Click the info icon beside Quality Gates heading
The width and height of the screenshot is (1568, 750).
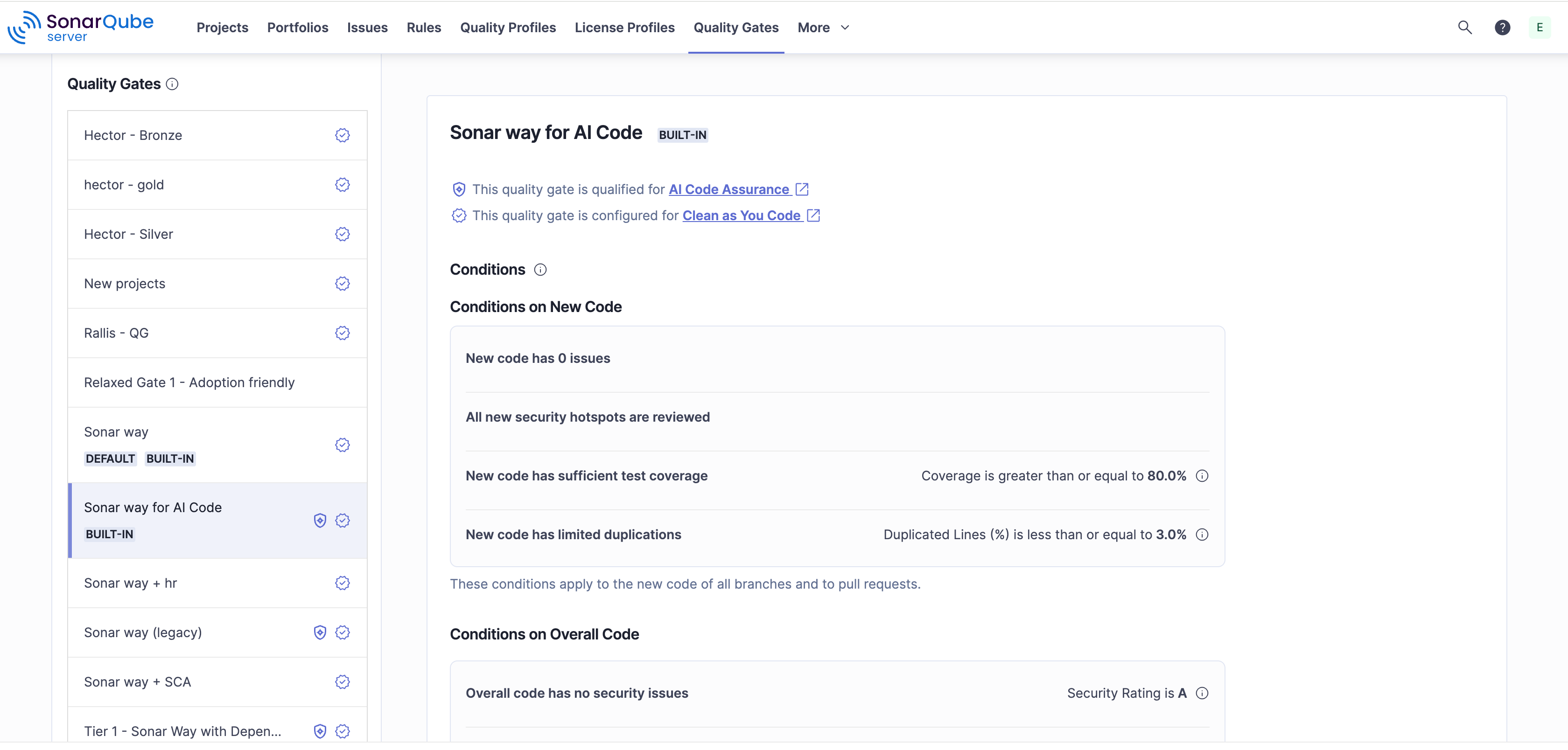coord(172,84)
